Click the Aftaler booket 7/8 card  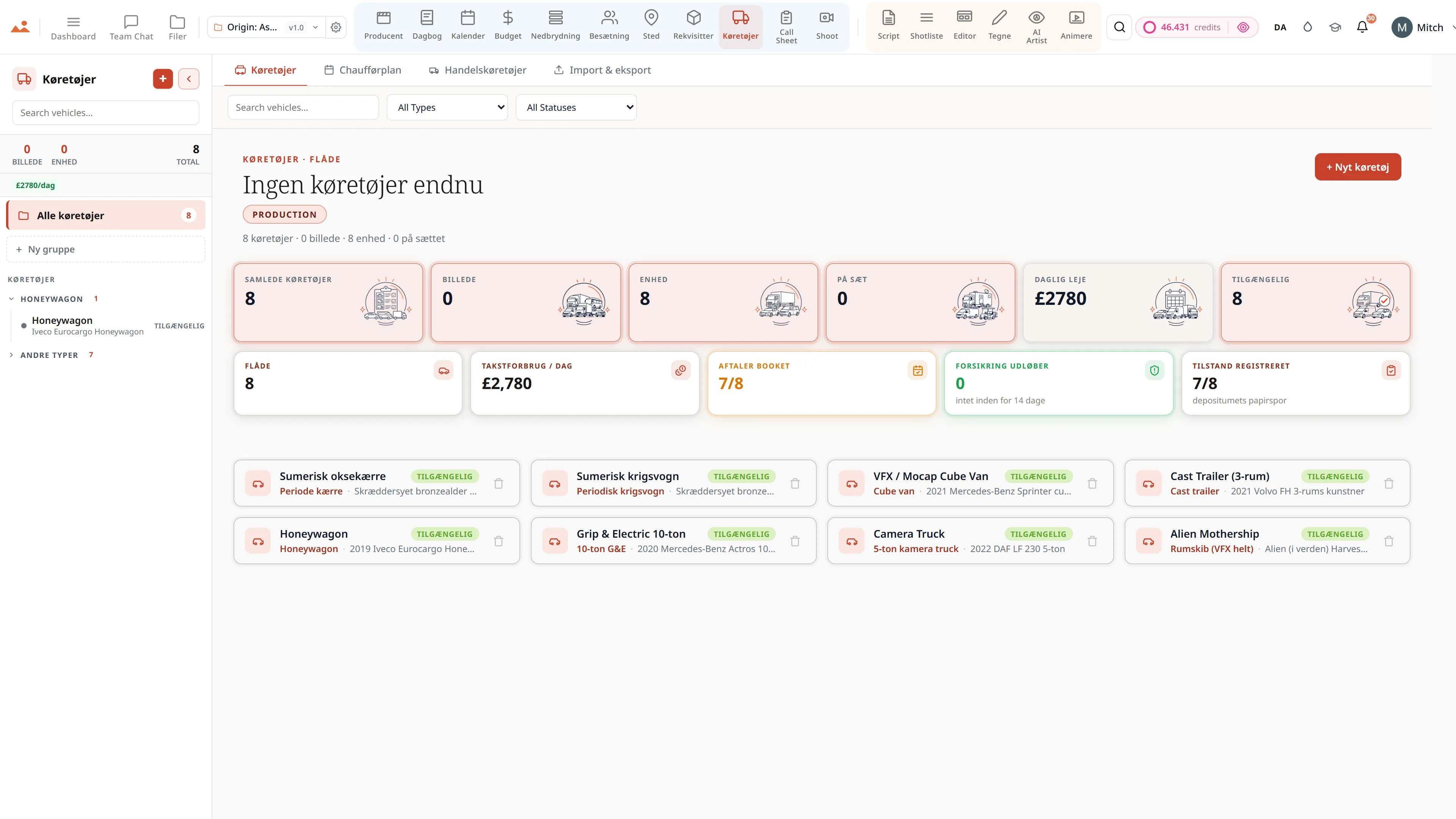tap(822, 383)
